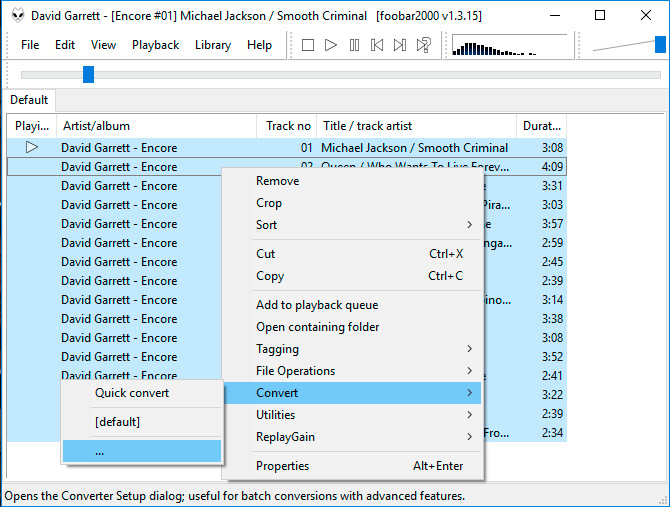The image size is (670, 507).
Task: Click the Stop playback button
Action: (308, 45)
